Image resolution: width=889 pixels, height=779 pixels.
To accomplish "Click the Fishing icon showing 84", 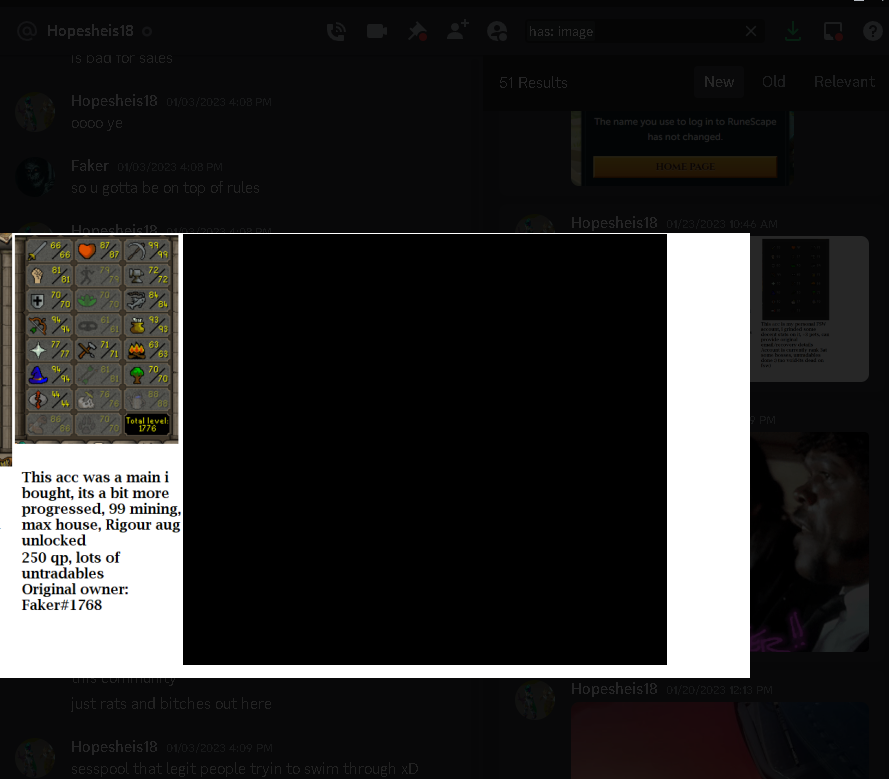I will click(x=136, y=300).
